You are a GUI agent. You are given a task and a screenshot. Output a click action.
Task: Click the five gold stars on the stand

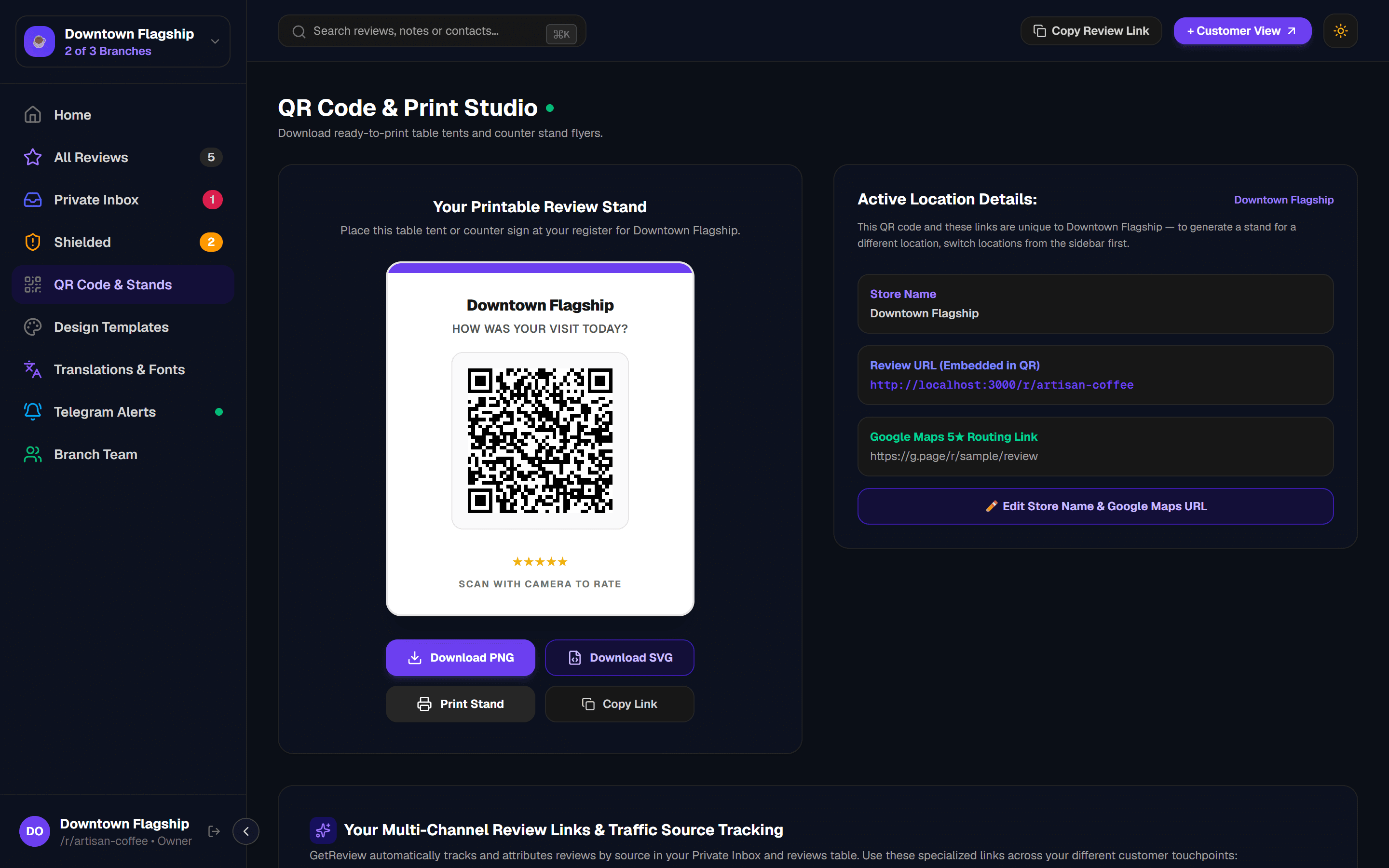click(x=540, y=562)
